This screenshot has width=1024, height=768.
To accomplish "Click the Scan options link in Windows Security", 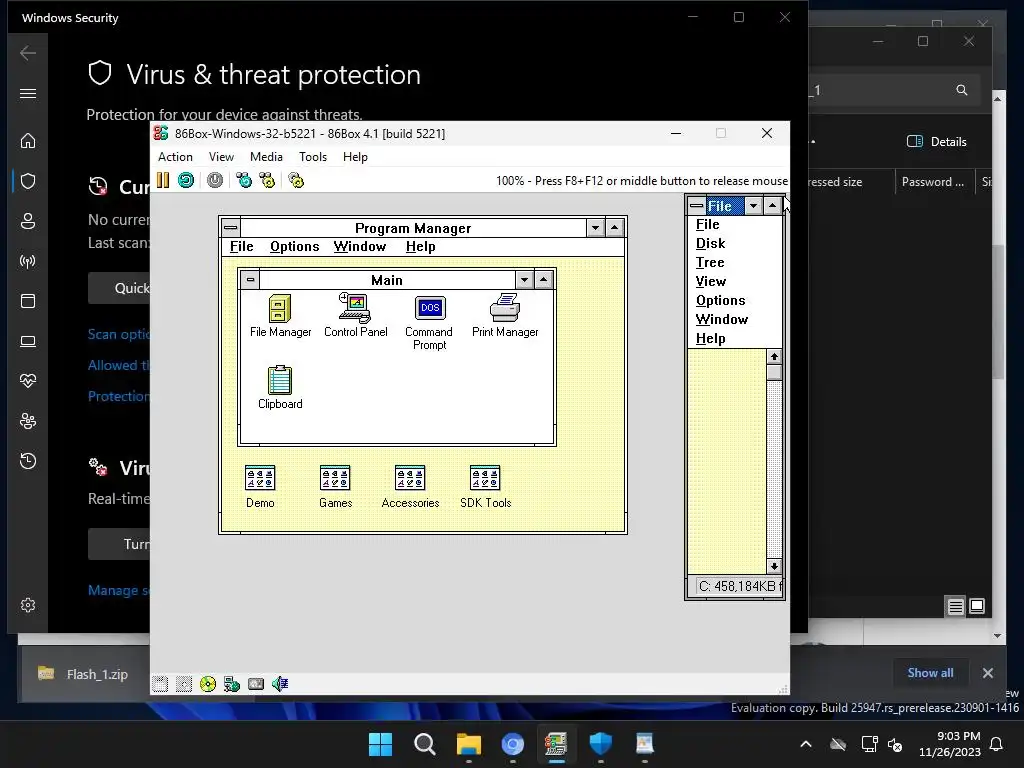I will (x=119, y=334).
